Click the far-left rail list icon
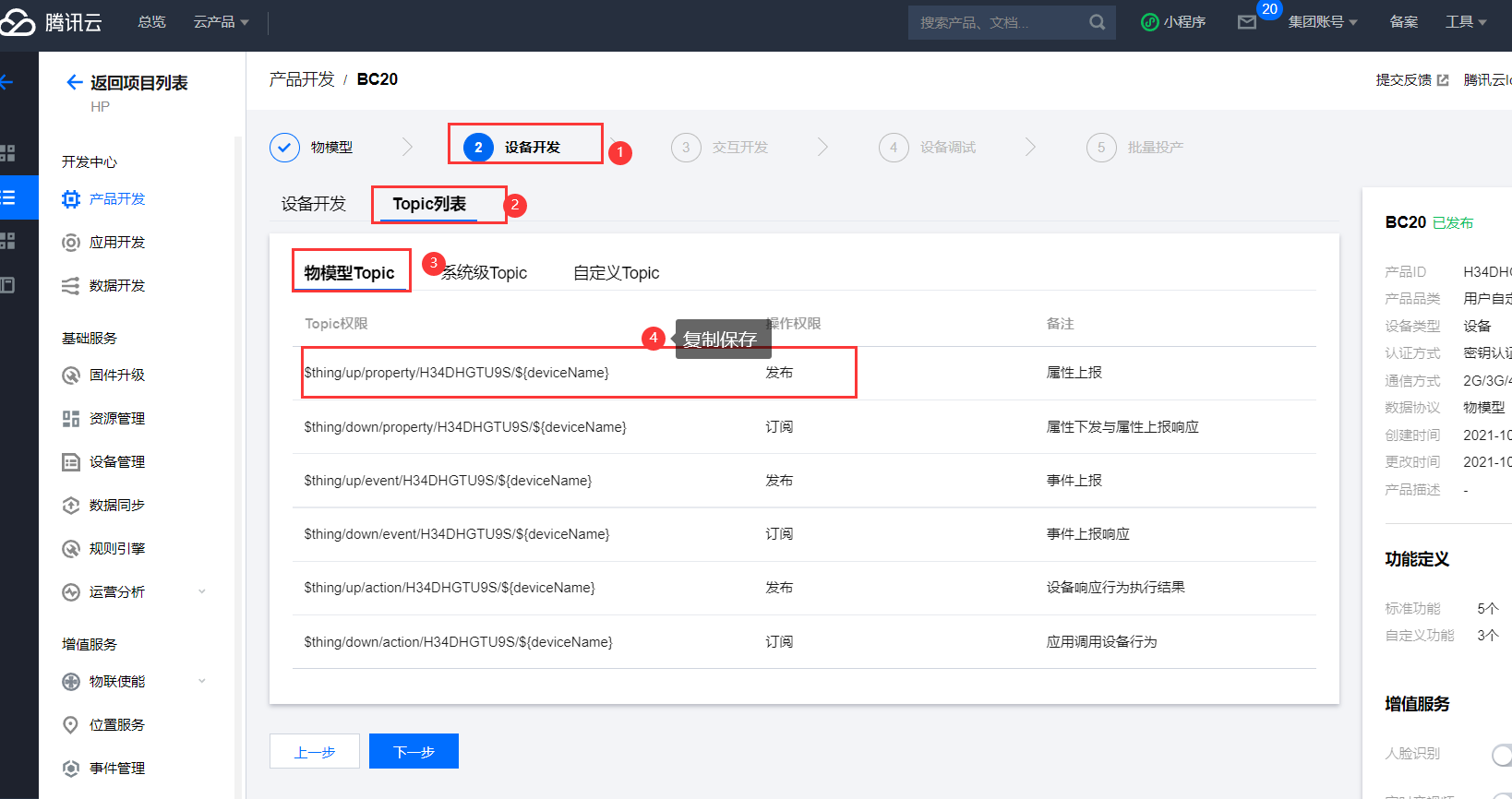Viewport: 1512px width, 799px height. (x=7, y=197)
